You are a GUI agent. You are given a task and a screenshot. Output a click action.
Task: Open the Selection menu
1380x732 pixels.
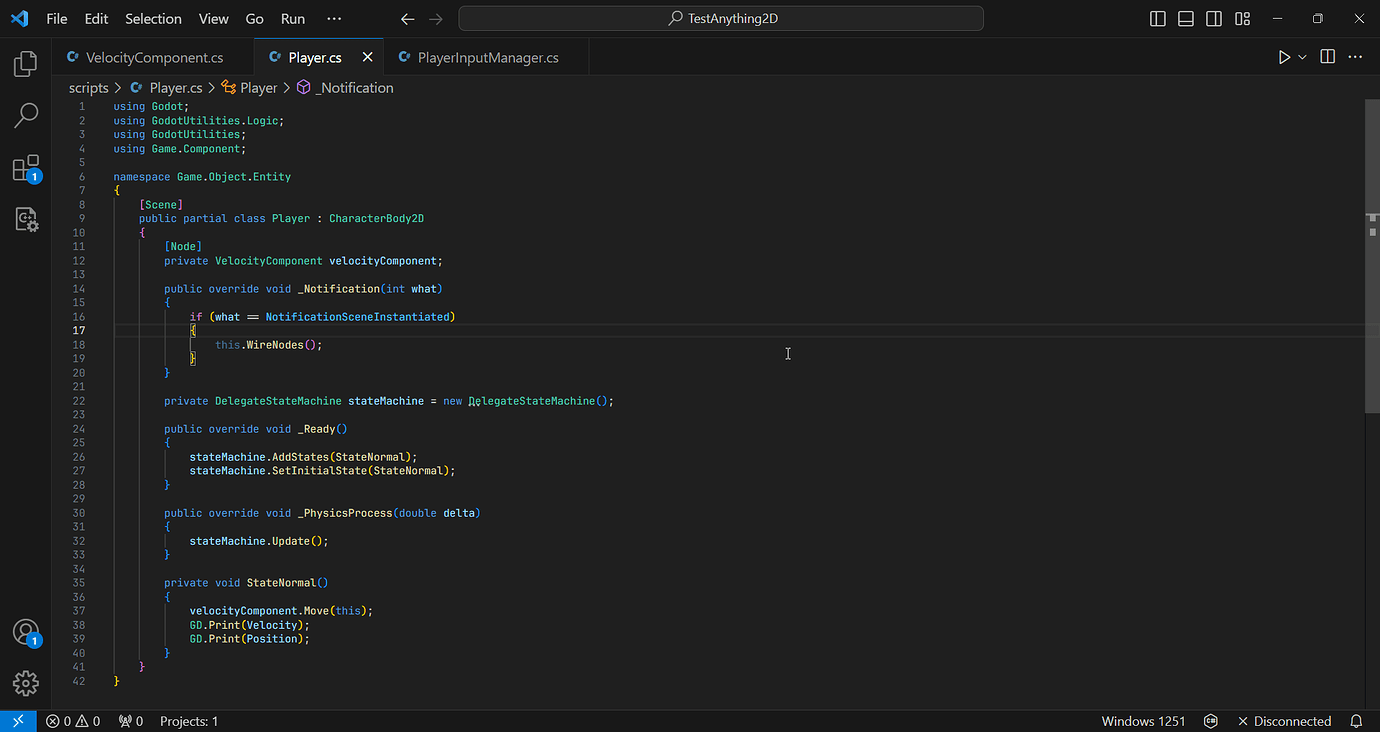153,19
